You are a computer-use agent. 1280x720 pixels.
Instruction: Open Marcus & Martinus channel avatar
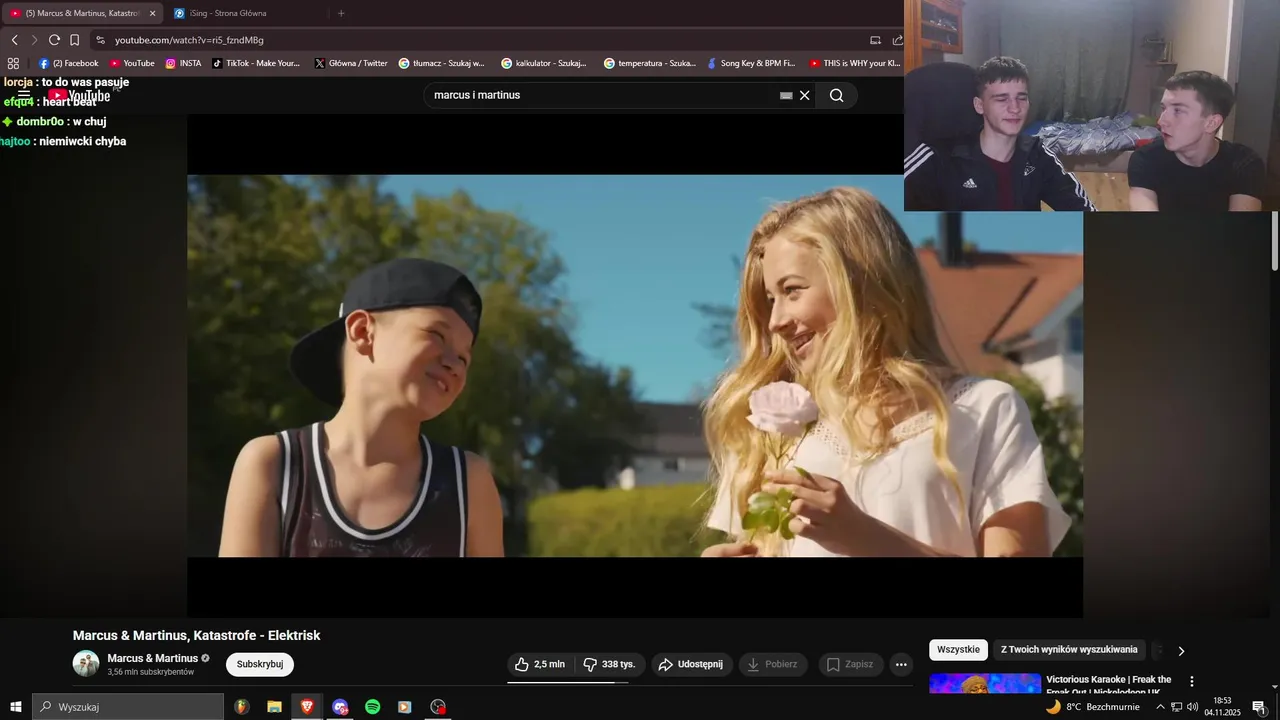pyautogui.click(x=86, y=663)
